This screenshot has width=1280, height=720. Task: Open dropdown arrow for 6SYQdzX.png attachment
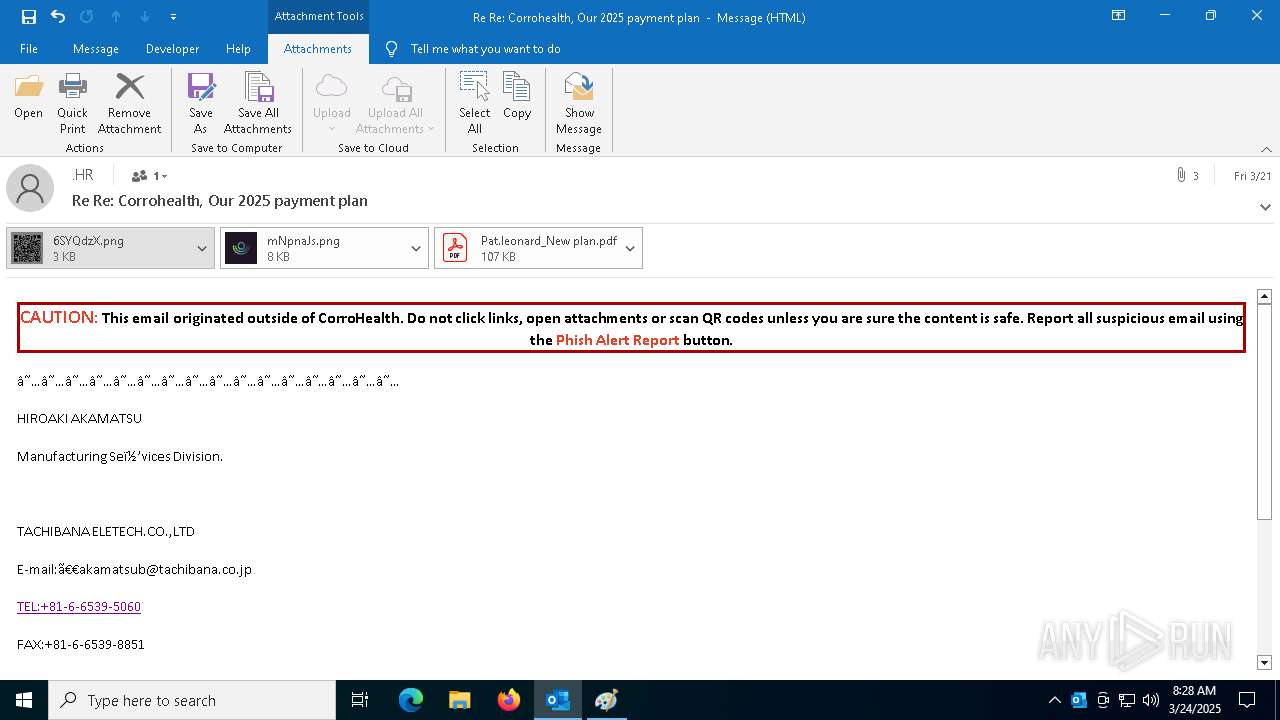(x=202, y=248)
